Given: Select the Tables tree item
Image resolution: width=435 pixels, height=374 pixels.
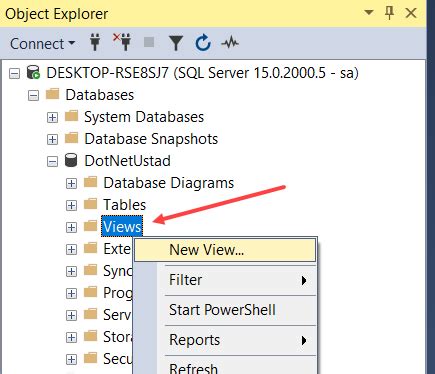Looking at the screenshot, I should click(125, 205).
